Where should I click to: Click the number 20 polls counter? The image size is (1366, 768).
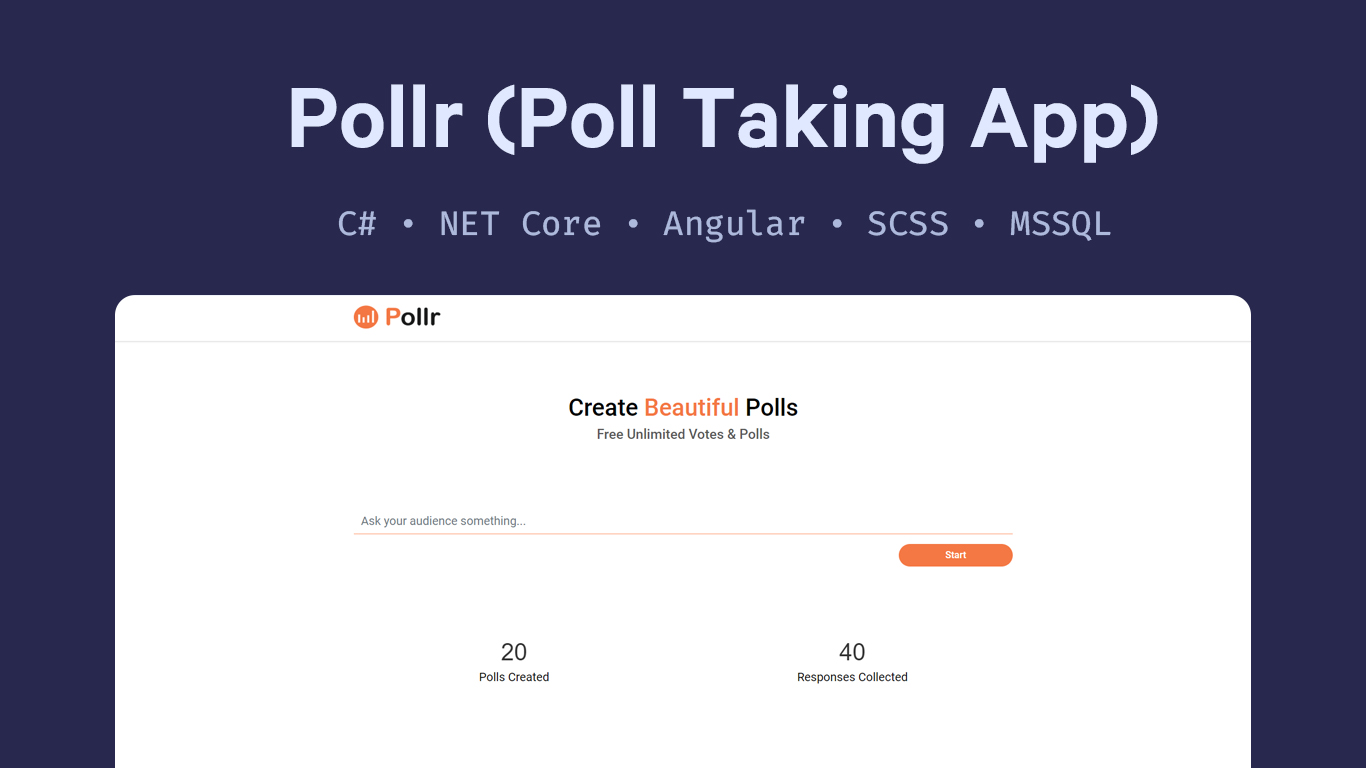tap(514, 652)
